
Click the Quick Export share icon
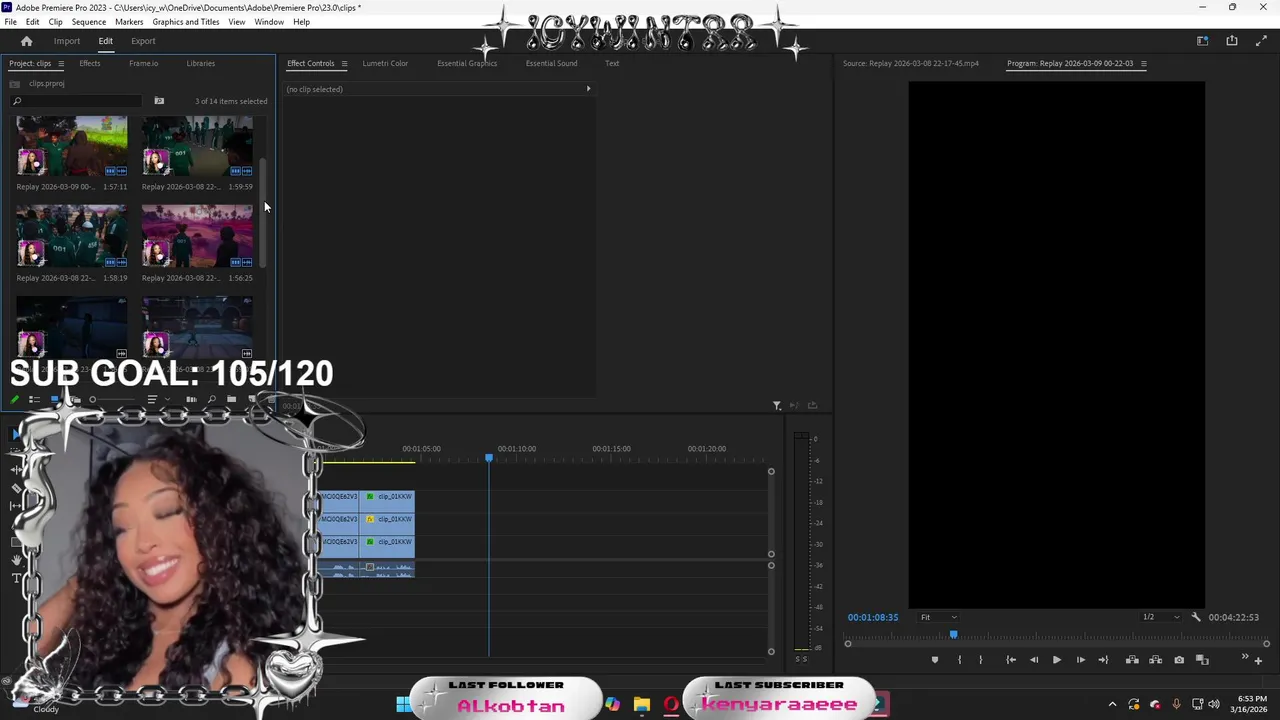[1232, 41]
